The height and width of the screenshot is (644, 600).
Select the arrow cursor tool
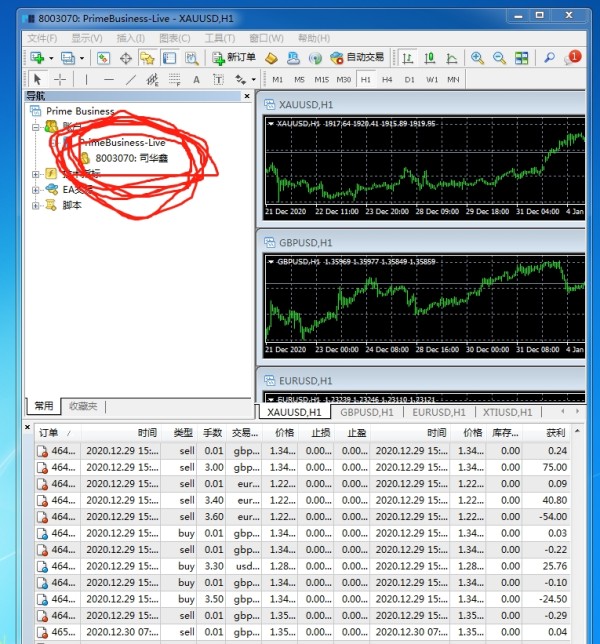[37, 79]
